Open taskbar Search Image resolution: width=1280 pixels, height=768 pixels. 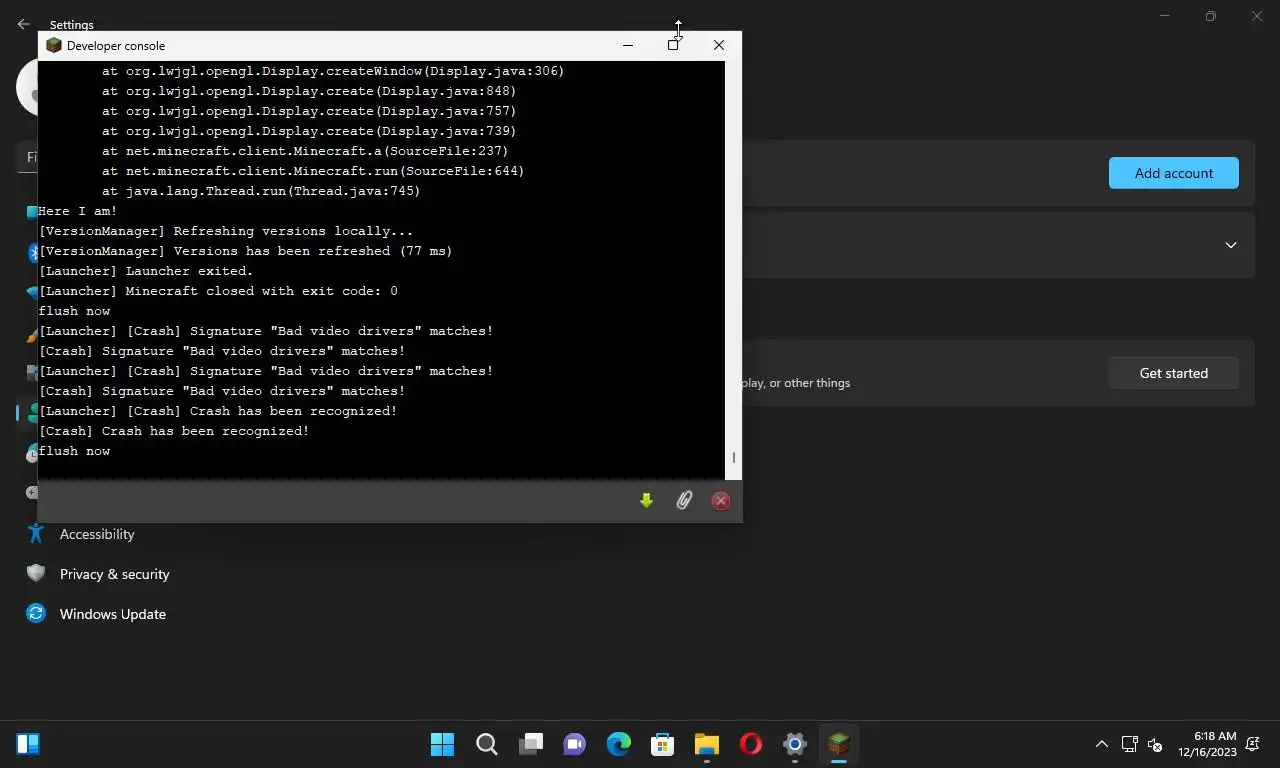[x=487, y=744]
